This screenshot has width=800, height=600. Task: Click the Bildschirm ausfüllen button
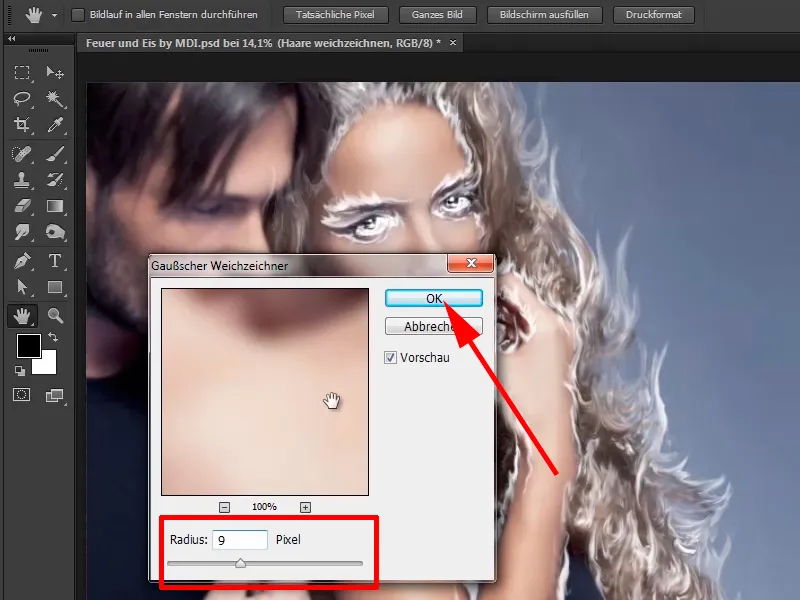544,15
